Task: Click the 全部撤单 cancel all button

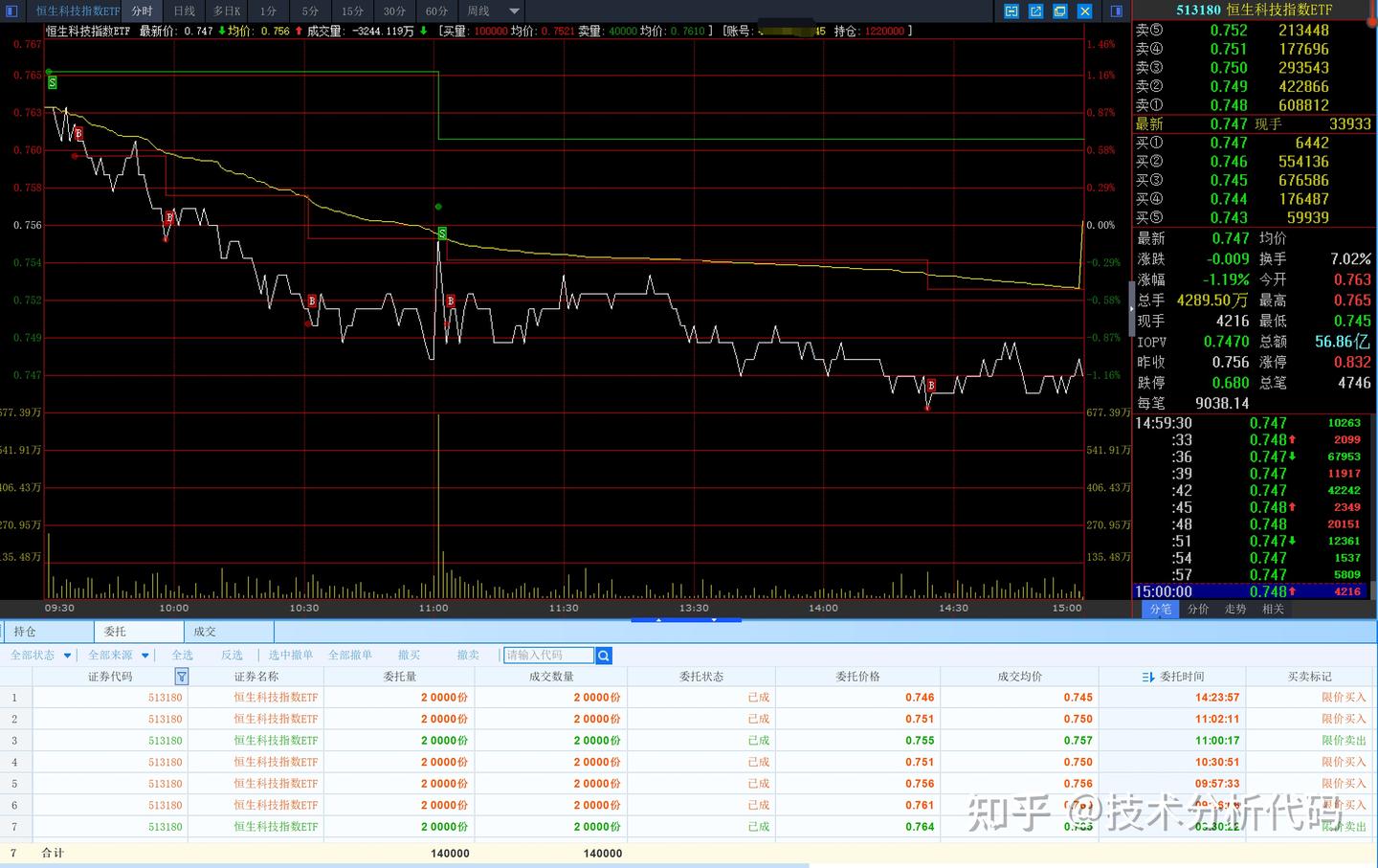Action: click(350, 656)
